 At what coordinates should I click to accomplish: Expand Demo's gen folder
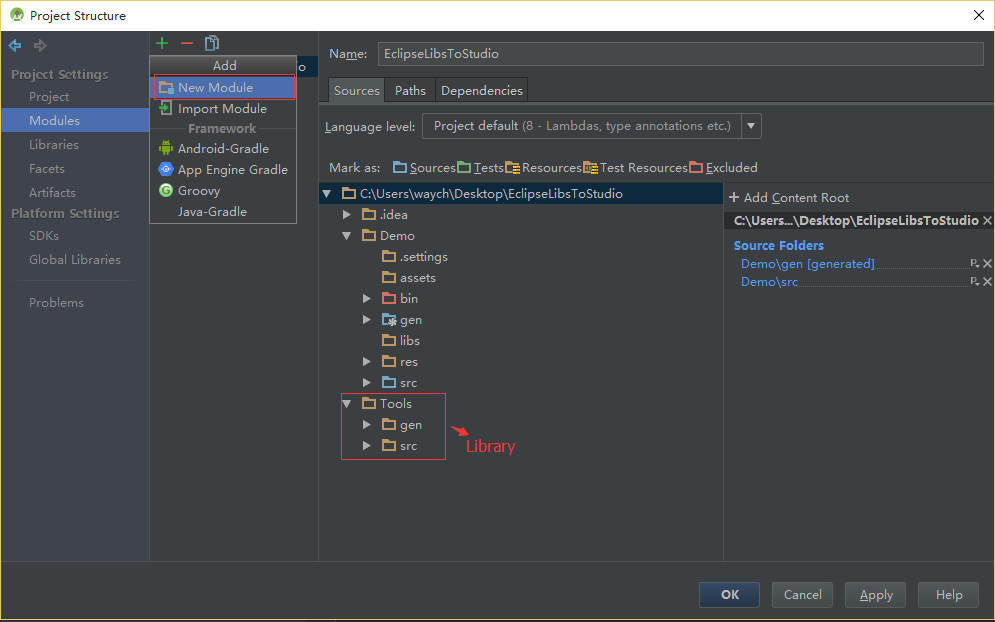[367, 320]
